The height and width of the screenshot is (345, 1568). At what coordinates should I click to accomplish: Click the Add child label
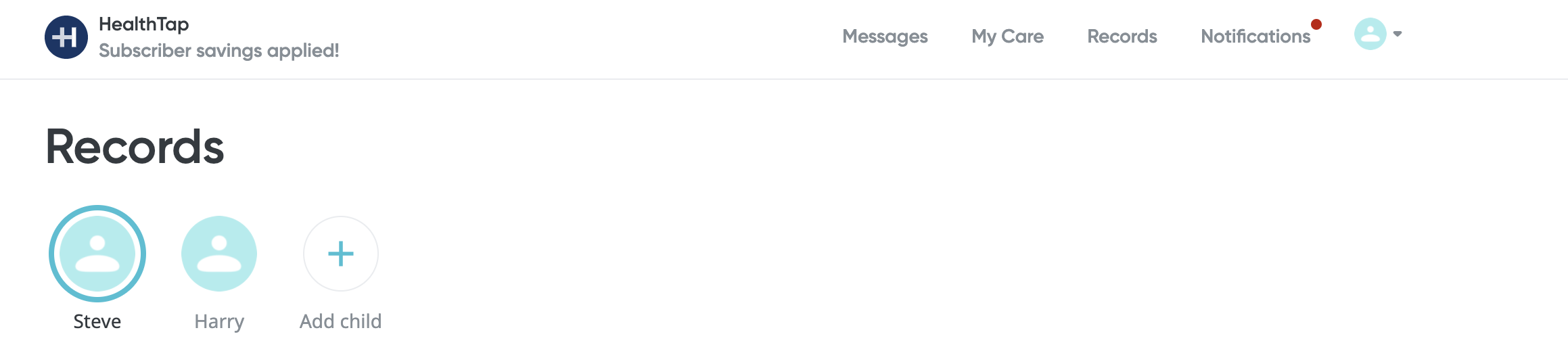(341, 321)
